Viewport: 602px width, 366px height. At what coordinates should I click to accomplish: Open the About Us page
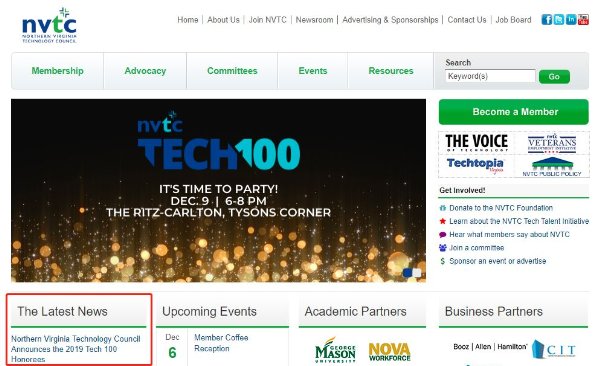[x=223, y=20]
